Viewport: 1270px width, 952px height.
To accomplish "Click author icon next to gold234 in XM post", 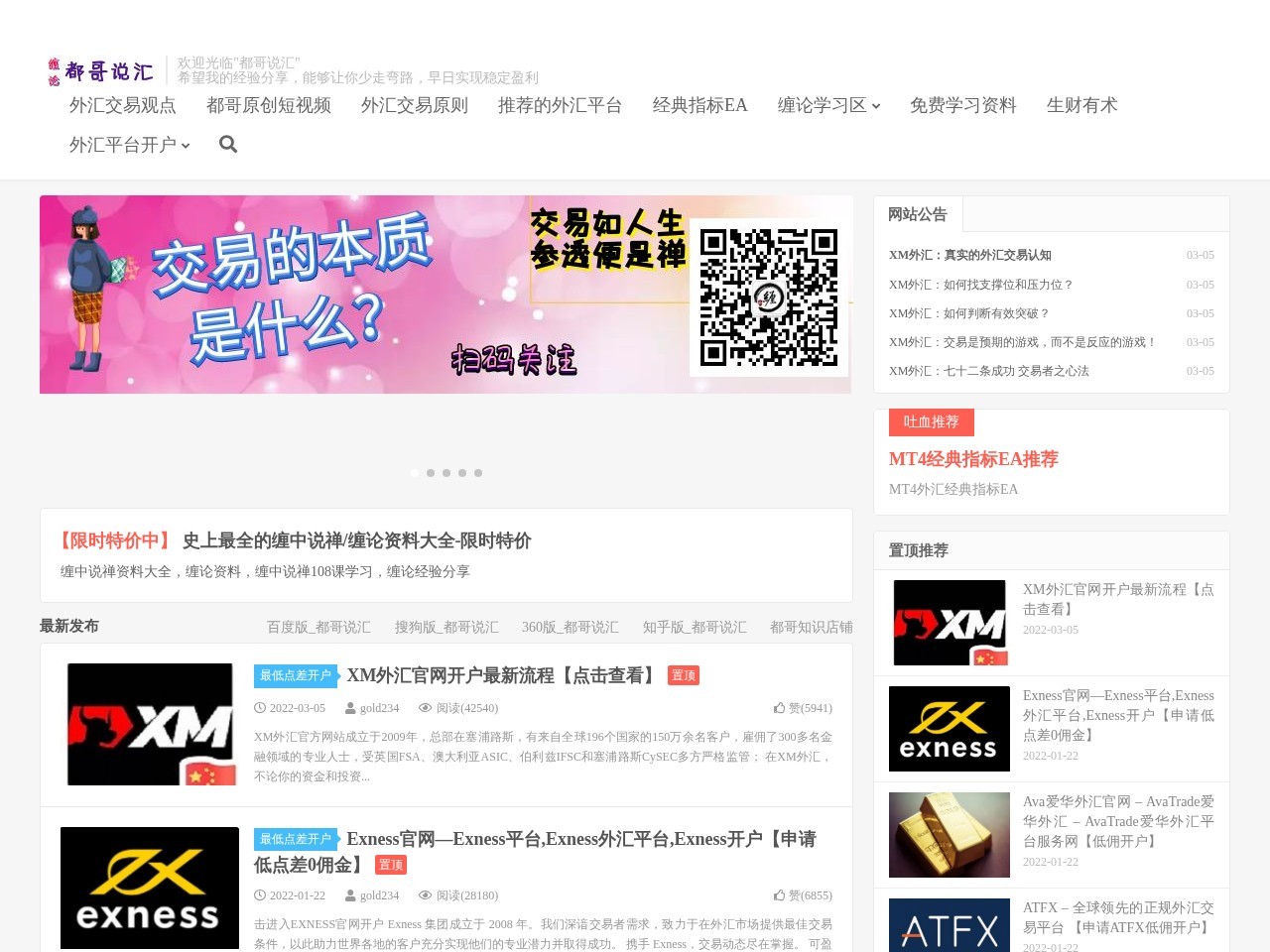I will (x=350, y=708).
